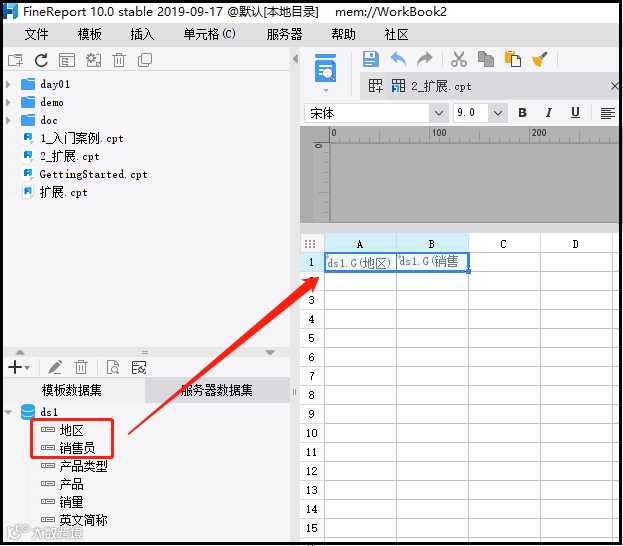623x546 pixels.
Task: Open the add-dataset dropdown arrow
Action: tap(27, 368)
